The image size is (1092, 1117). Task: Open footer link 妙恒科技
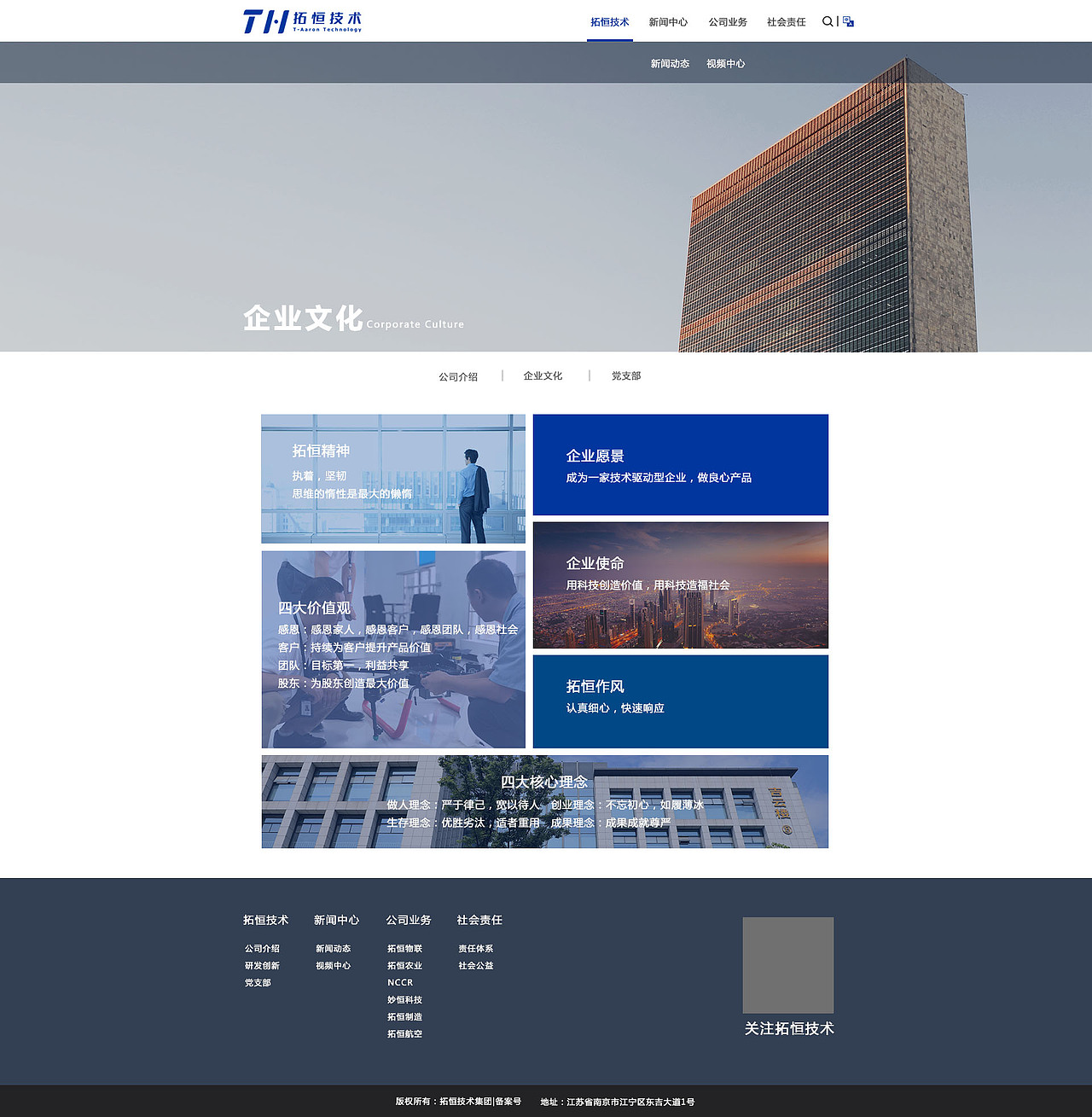[x=405, y=999]
